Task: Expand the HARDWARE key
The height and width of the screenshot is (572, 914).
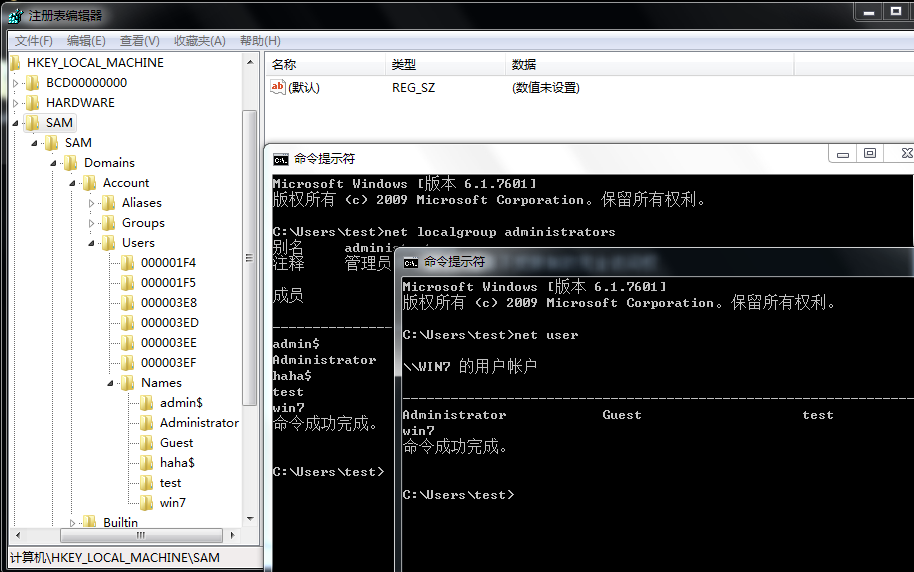Action: click(x=16, y=103)
